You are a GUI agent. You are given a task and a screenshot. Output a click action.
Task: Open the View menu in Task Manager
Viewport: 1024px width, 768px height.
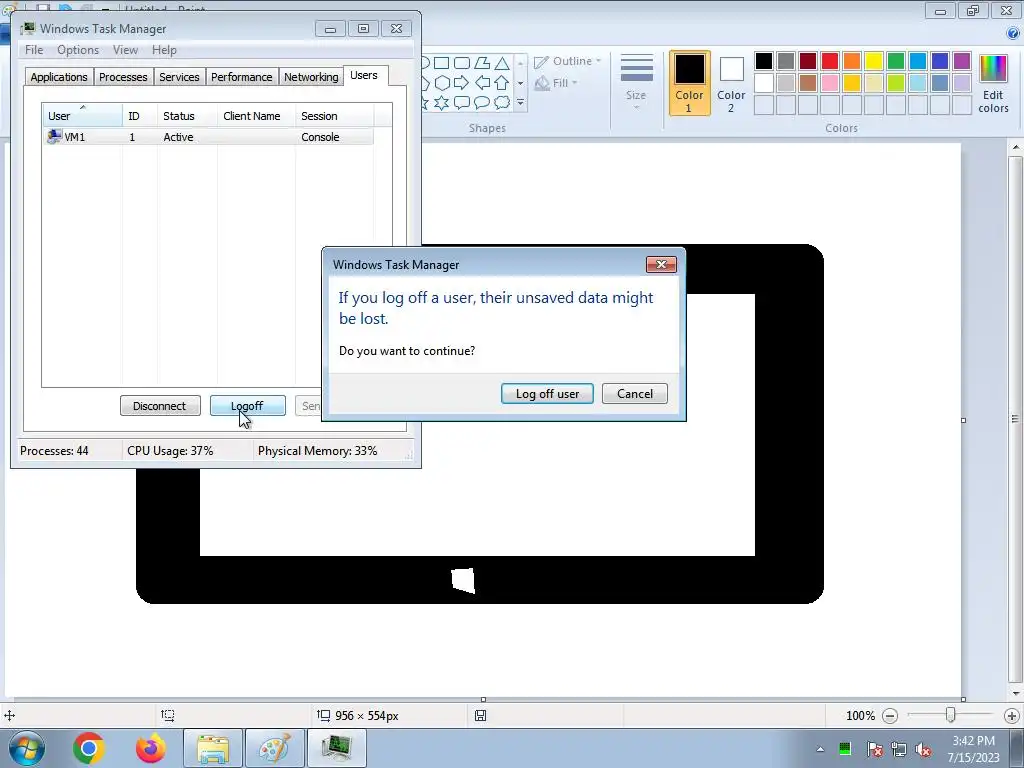pos(125,50)
